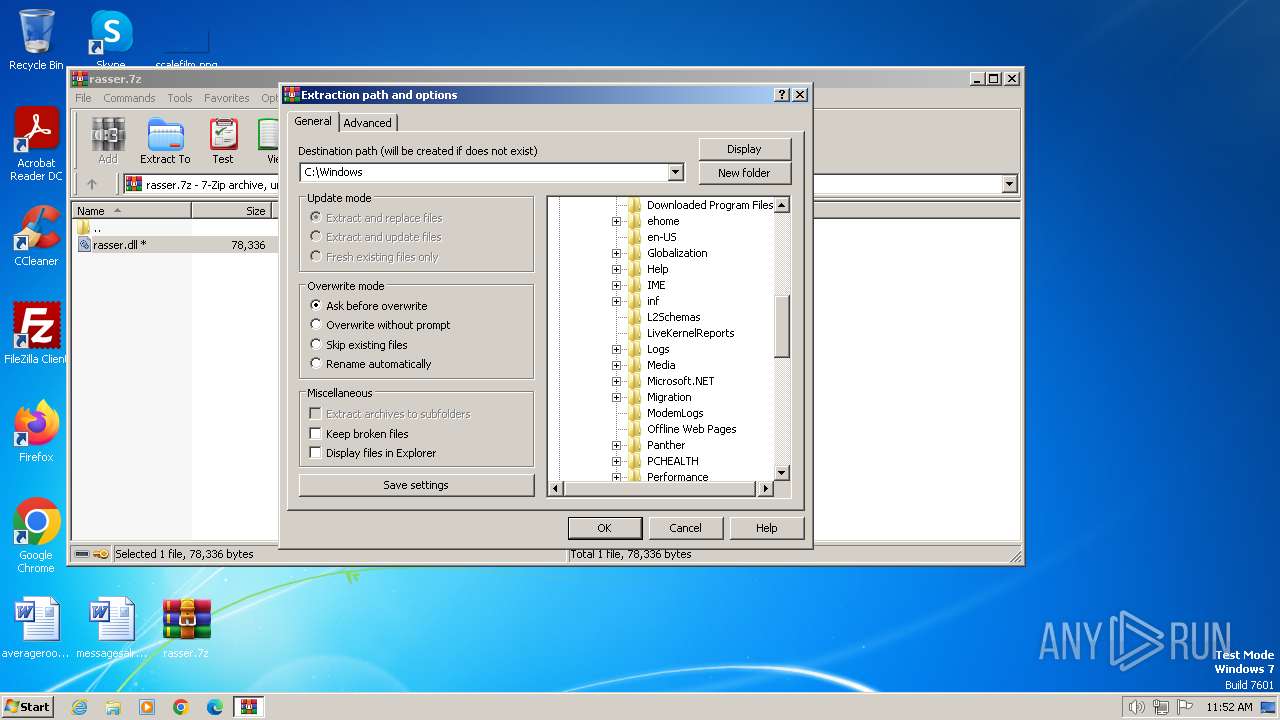Image resolution: width=1280 pixels, height=720 pixels.
Task: Expand the ehome folder node
Action: click(x=617, y=221)
